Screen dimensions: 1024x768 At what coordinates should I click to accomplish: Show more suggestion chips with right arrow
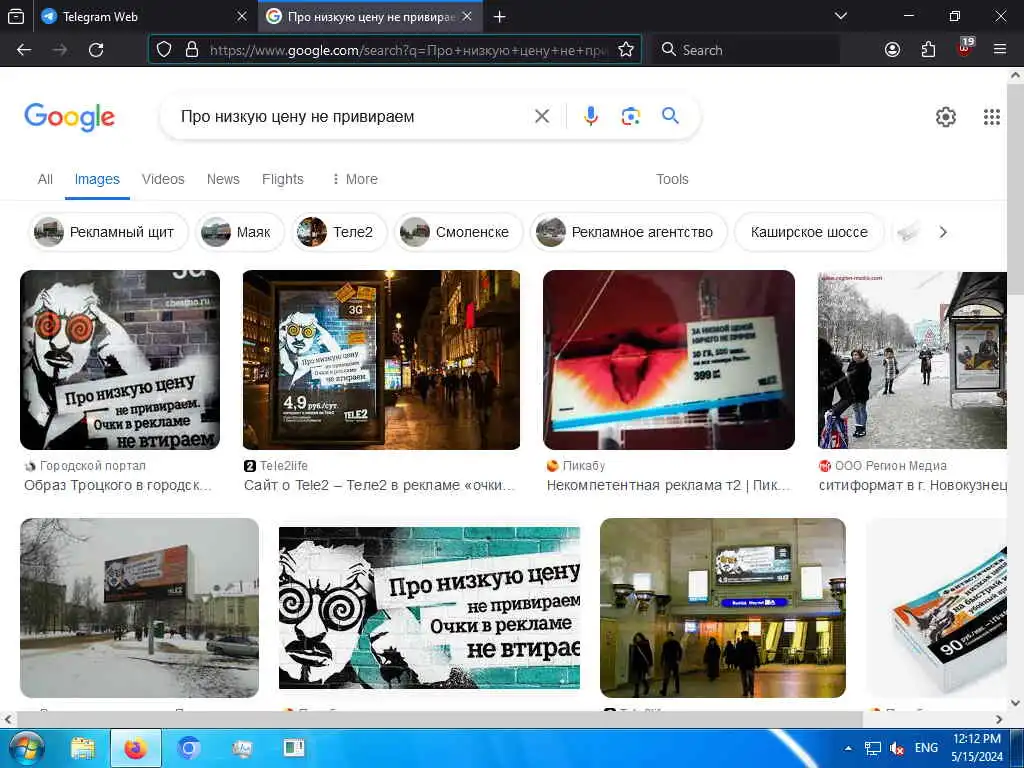[x=942, y=232]
